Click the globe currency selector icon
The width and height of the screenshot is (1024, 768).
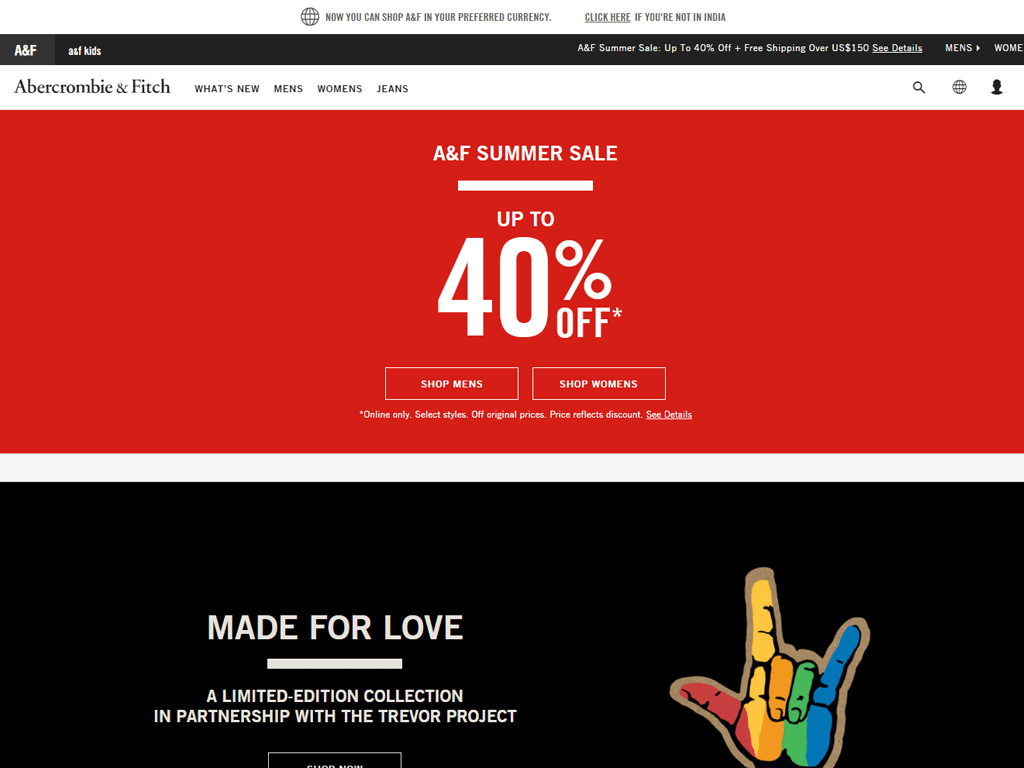[959, 87]
